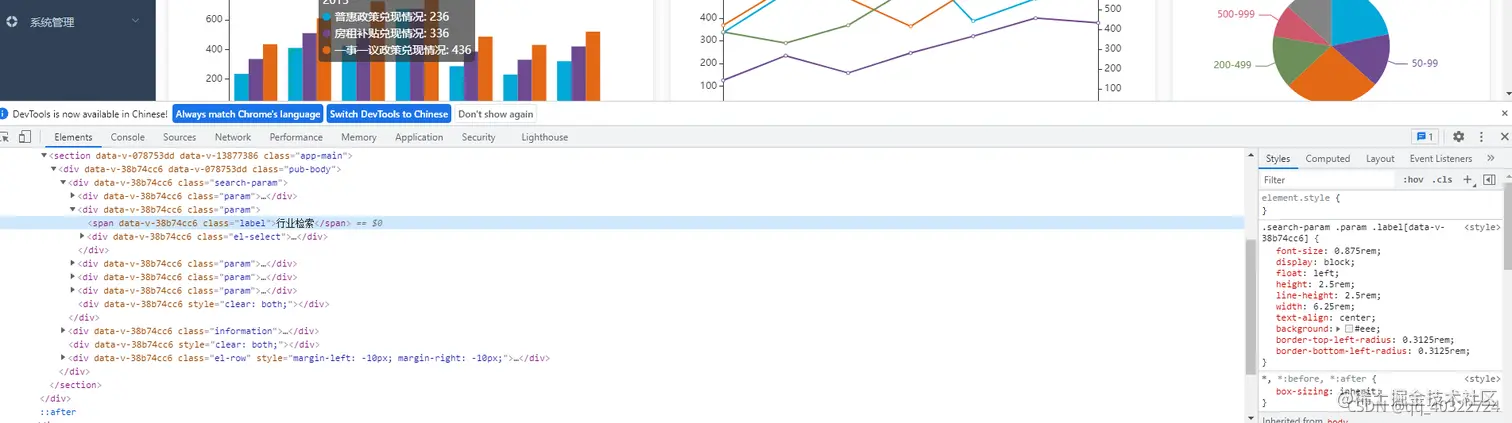Click the line-height: 2.5rem declaration
Viewport: 1512px width, 423px height.
pyautogui.click(x=1328, y=296)
